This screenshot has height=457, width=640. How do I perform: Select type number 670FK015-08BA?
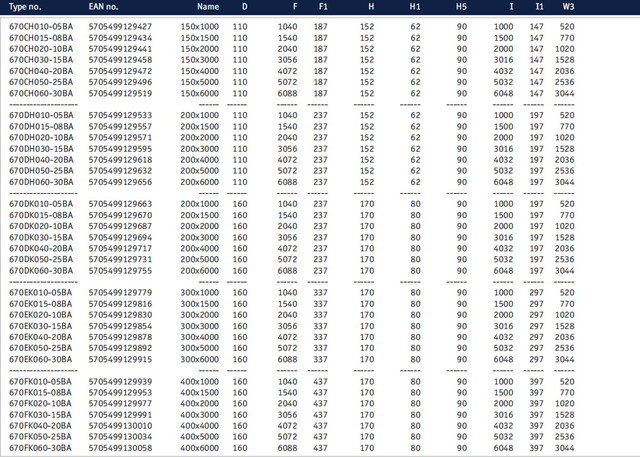pos(40,393)
